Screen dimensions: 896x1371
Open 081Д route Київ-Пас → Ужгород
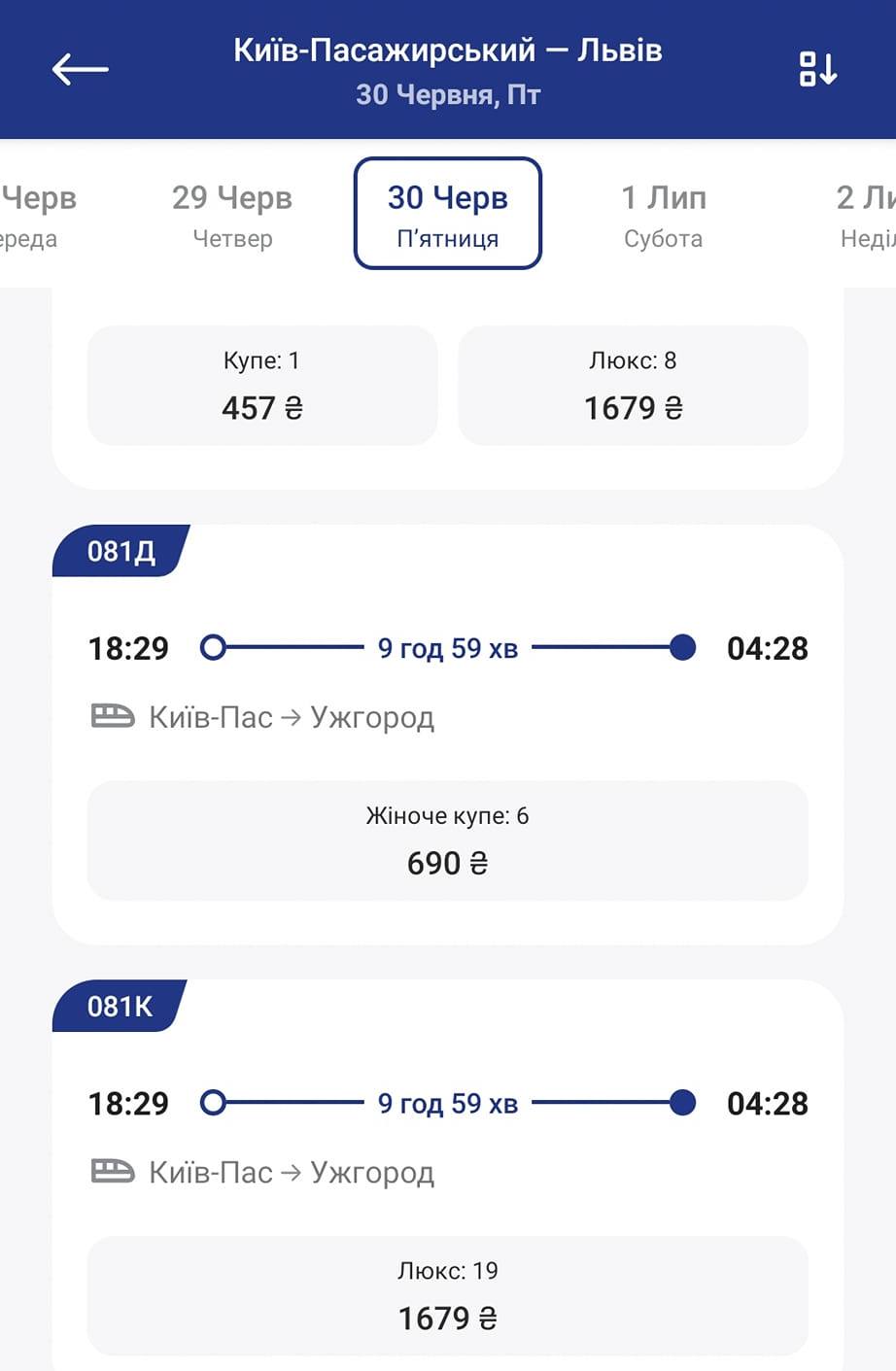pos(291,717)
